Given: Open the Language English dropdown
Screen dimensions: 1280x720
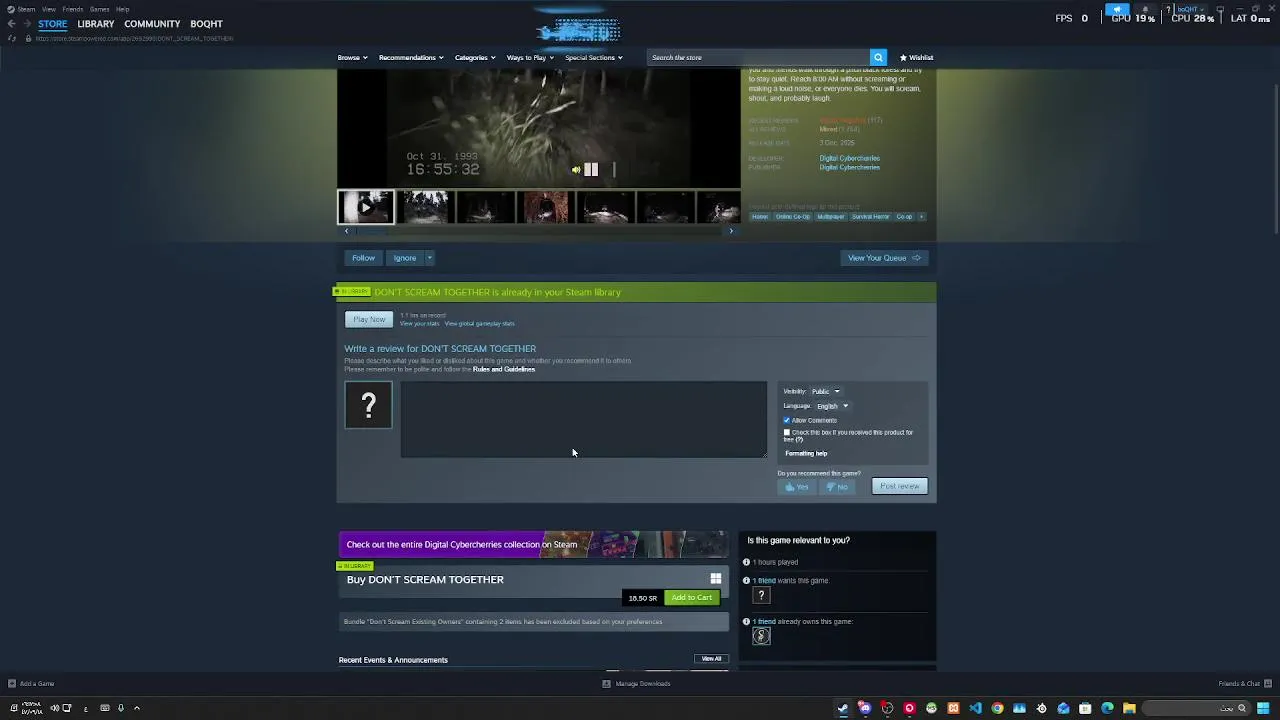Looking at the screenshot, I should (832, 406).
